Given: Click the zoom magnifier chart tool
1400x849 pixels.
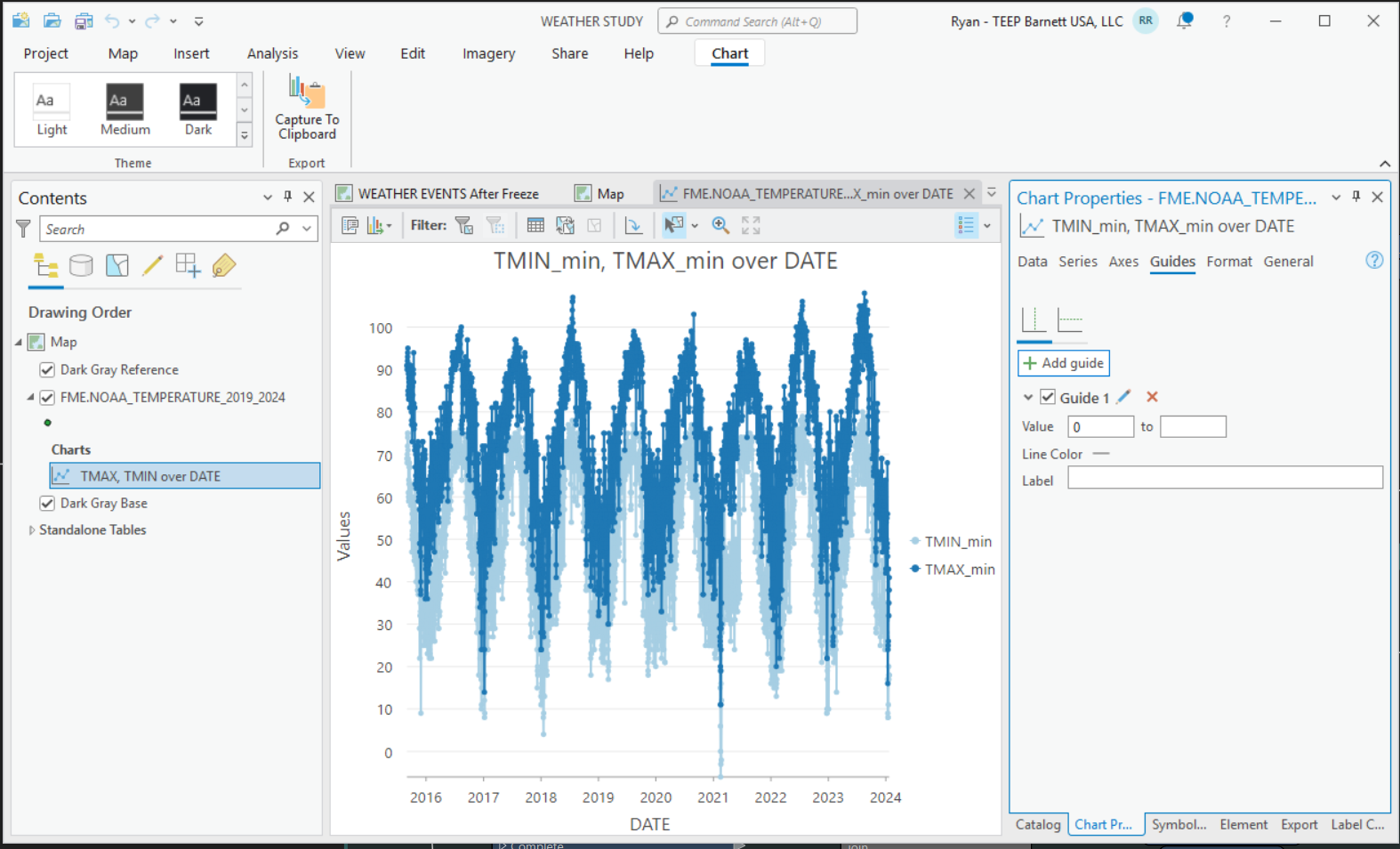Looking at the screenshot, I should (720, 226).
